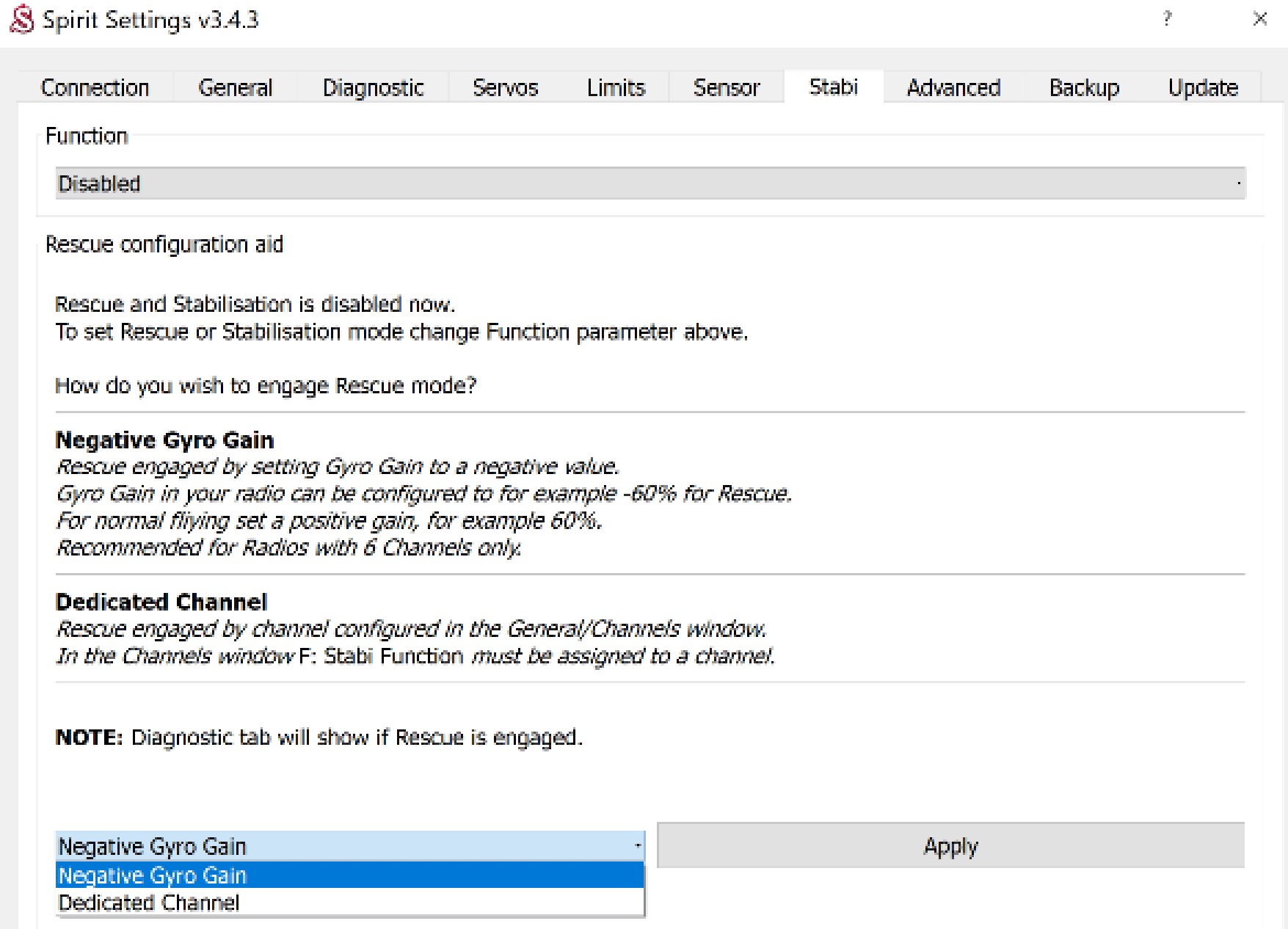This screenshot has height=929, width=1288.
Task: Select the Servos tab
Action: 505,87
